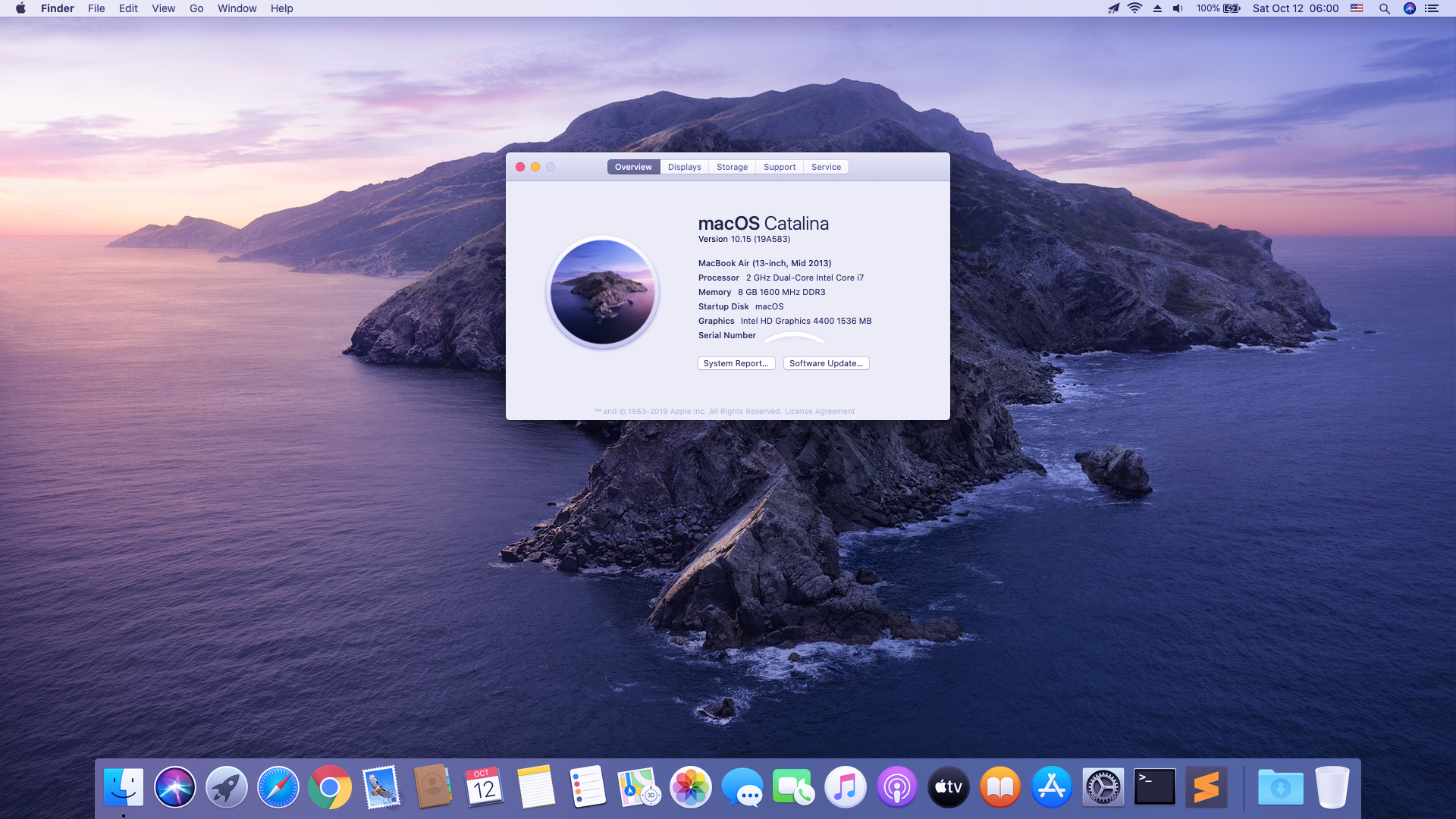The width and height of the screenshot is (1456, 819).
Task: Launch Google Chrome from the dock
Action: [329, 788]
